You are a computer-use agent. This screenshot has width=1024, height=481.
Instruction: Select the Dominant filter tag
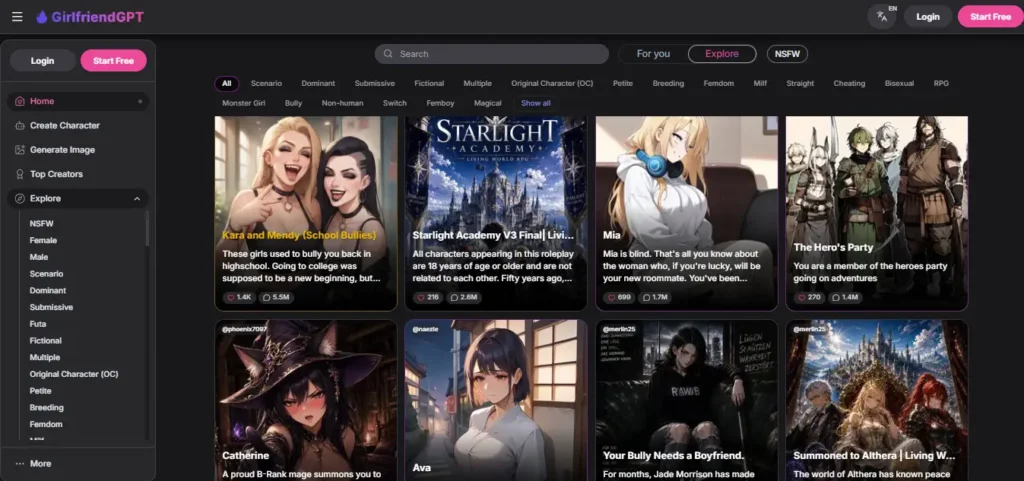click(x=318, y=84)
